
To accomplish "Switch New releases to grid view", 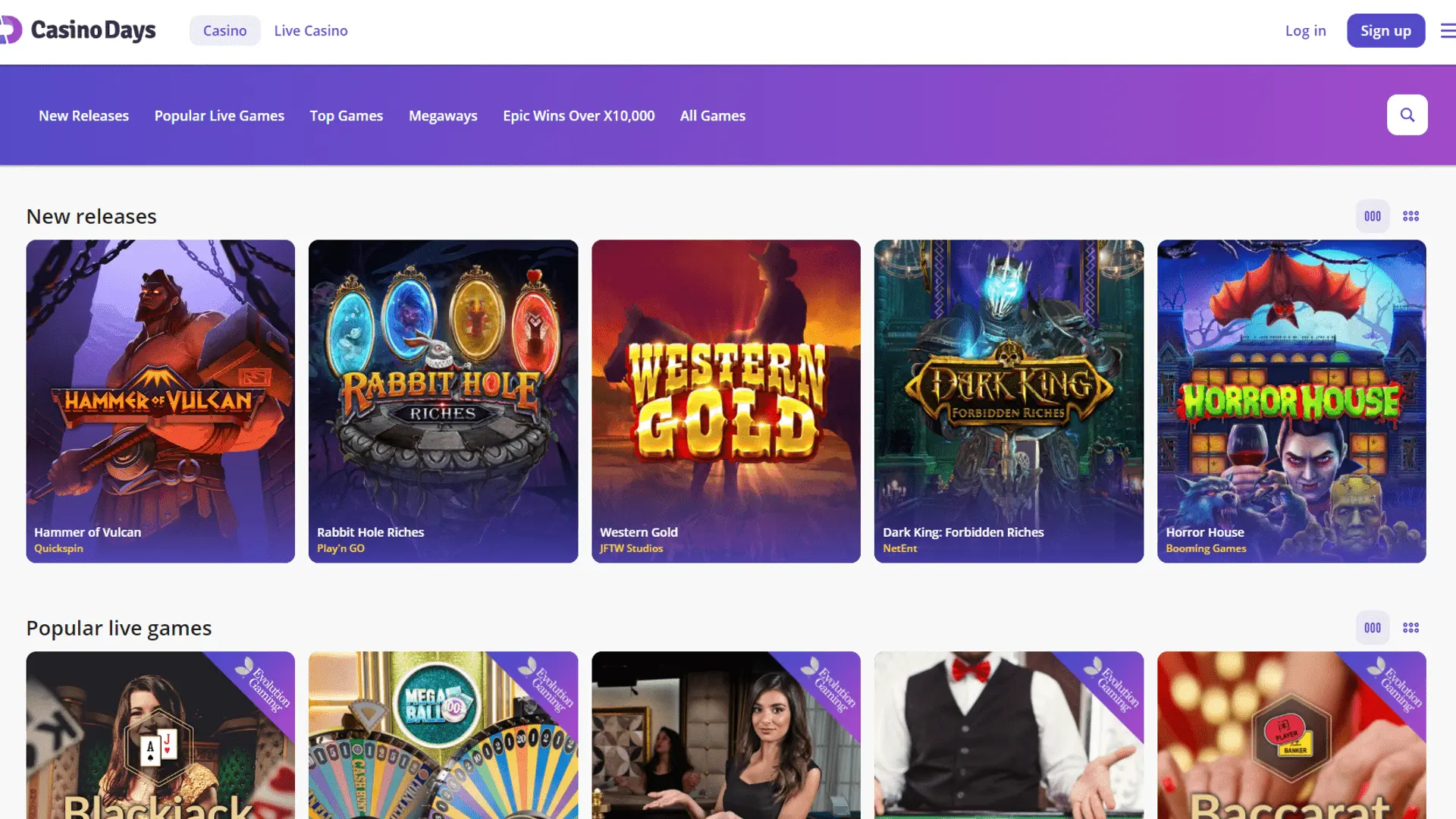I will point(1410,216).
